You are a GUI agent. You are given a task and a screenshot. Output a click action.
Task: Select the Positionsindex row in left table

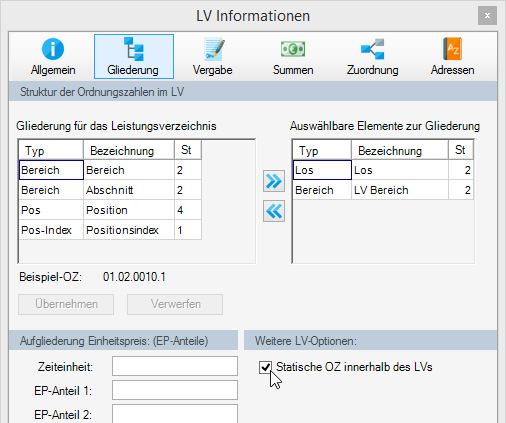(x=110, y=230)
